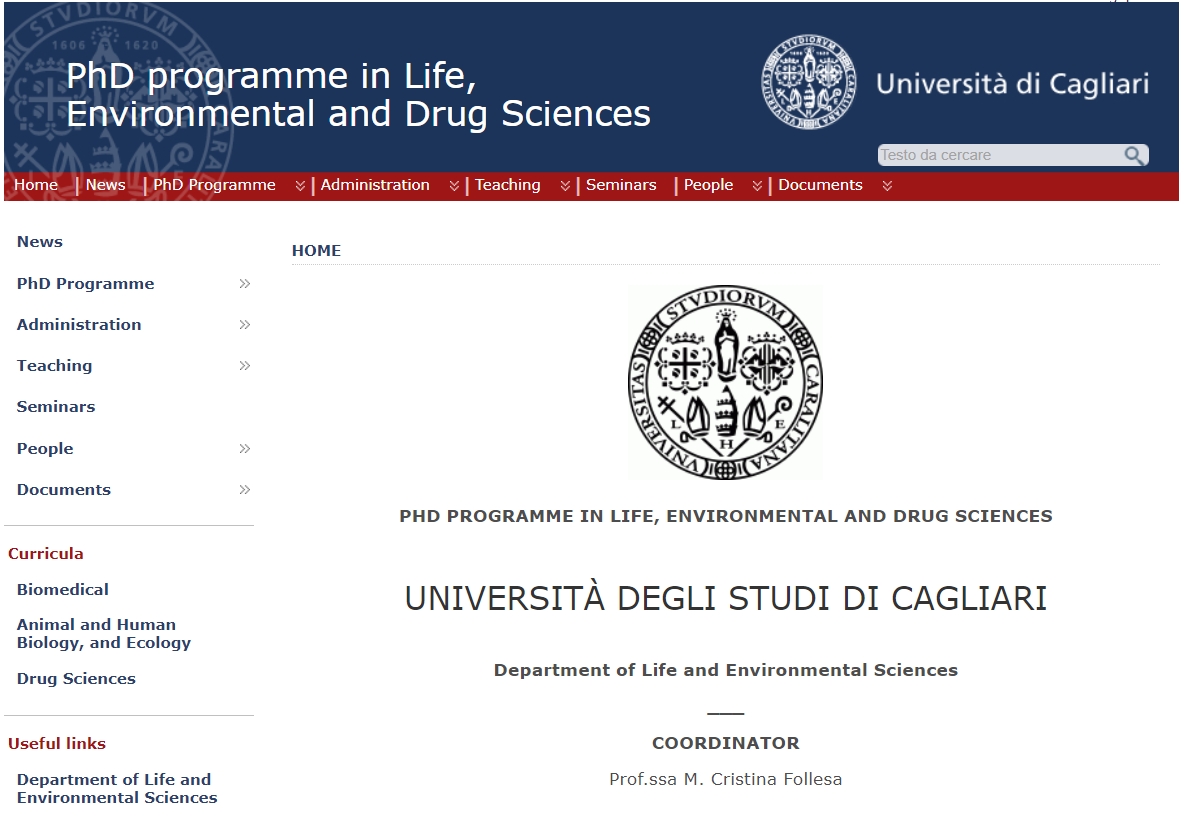Open News in the left sidebar
Viewport: 1186px width, 823px height.
point(39,242)
